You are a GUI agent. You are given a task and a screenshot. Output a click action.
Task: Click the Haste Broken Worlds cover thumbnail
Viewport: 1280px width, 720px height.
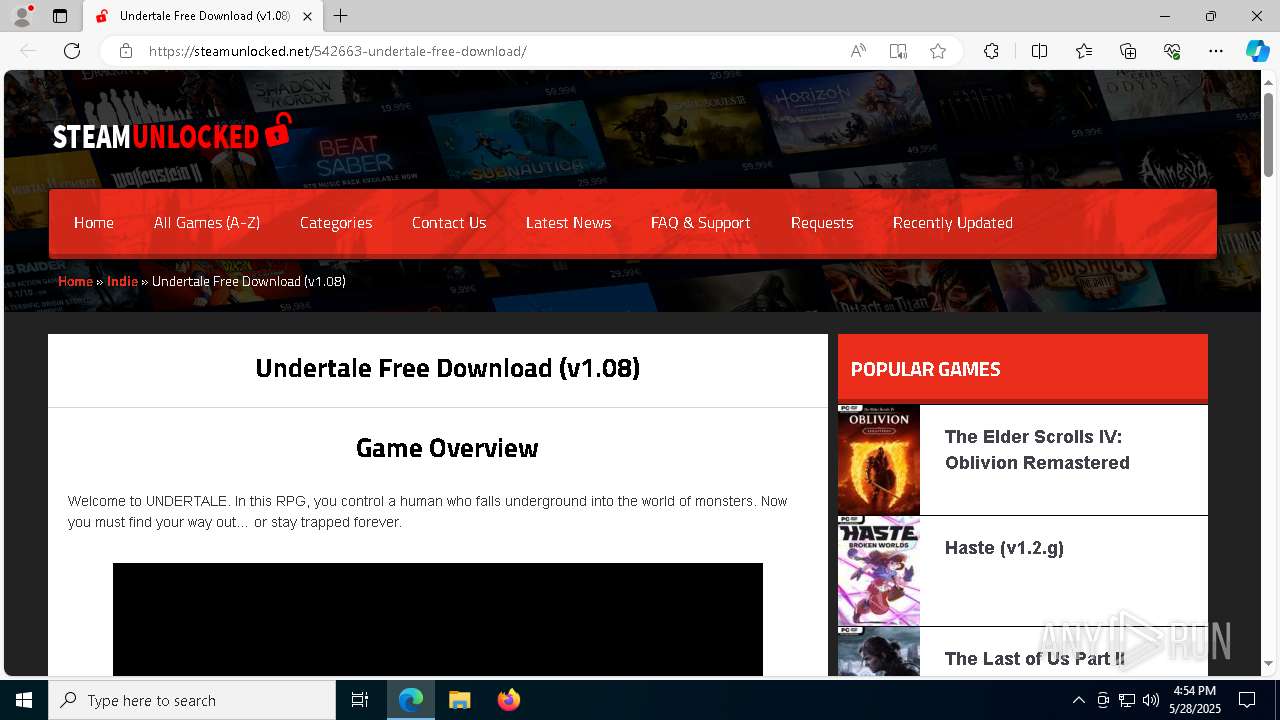pyautogui.click(x=879, y=571)
